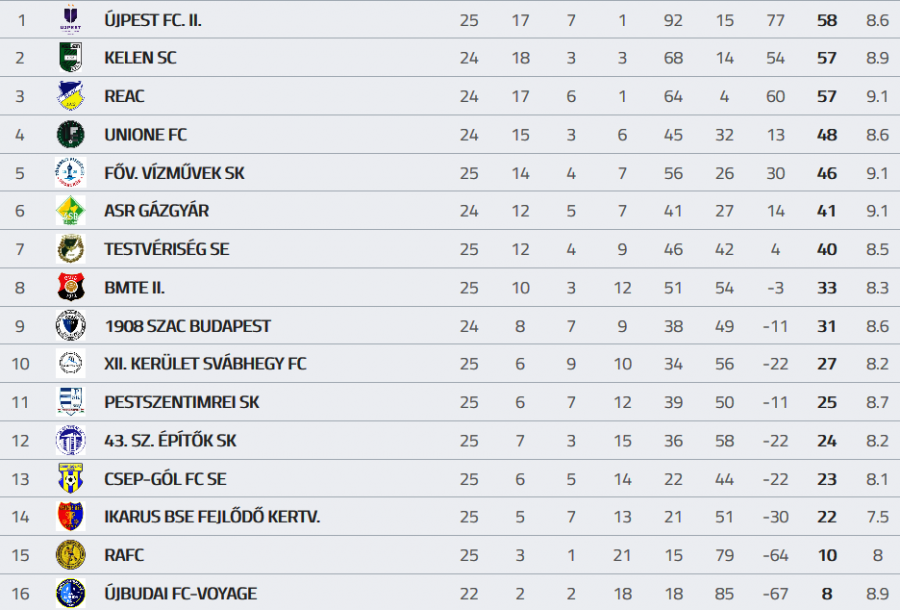The height and width of the screenshot is (610, 900).
Task: Click the RAFC club badge
Action: tap(70, 554)
